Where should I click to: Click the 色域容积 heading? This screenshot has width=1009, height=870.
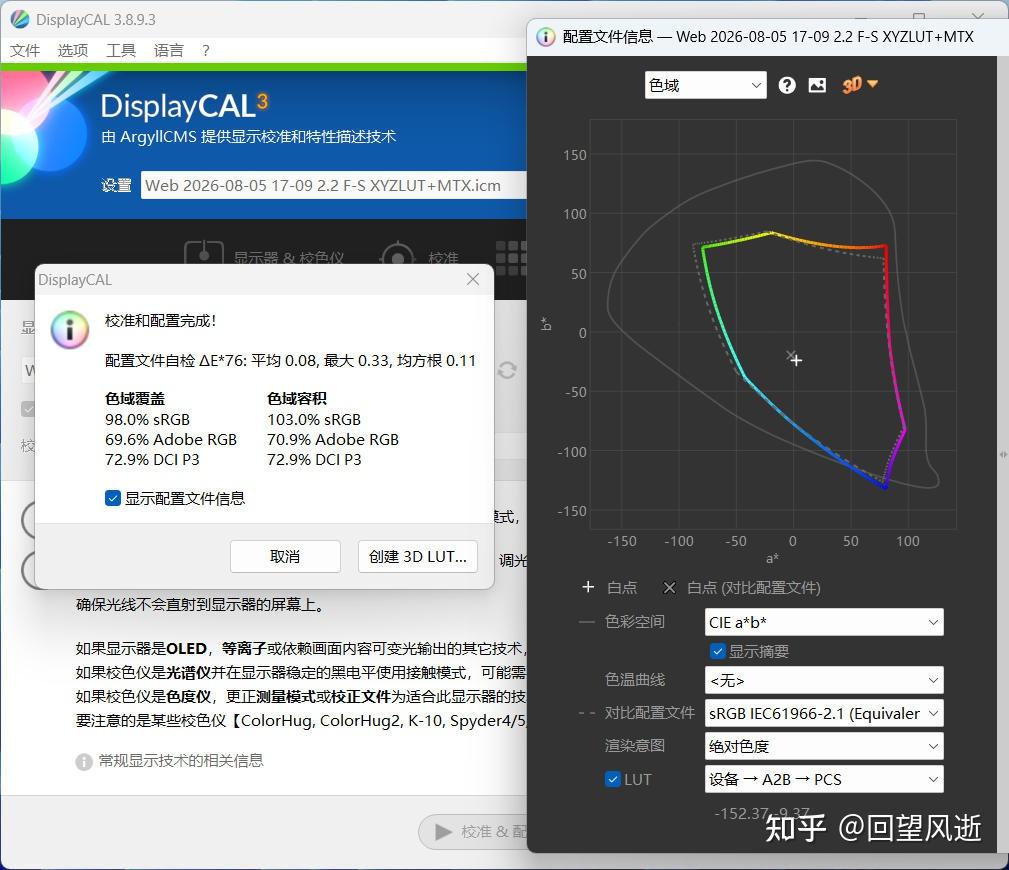[297, 398]
